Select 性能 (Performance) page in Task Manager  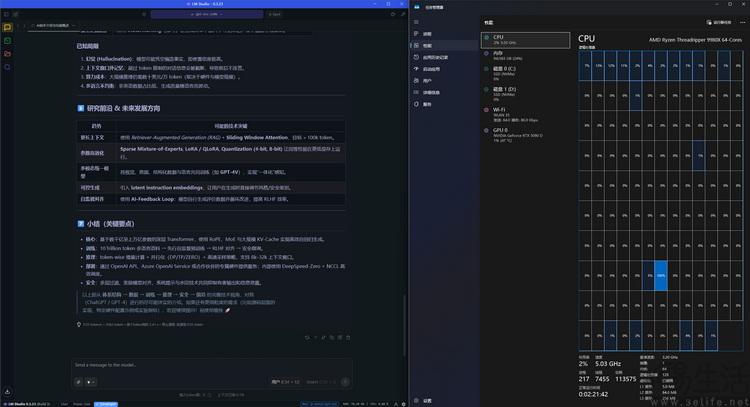click(444, 45)
